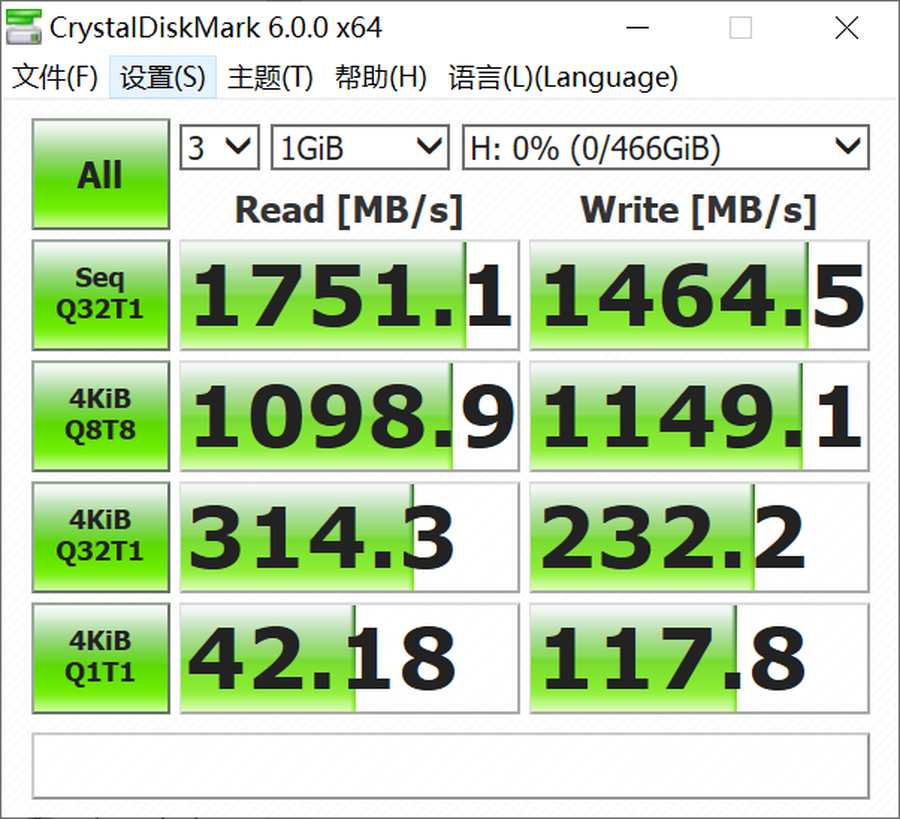The height and width of the screenshot is (819, 900).
Task: Open the 文件(F) menu
Action: pyautogui.click(x=55, y=78)
